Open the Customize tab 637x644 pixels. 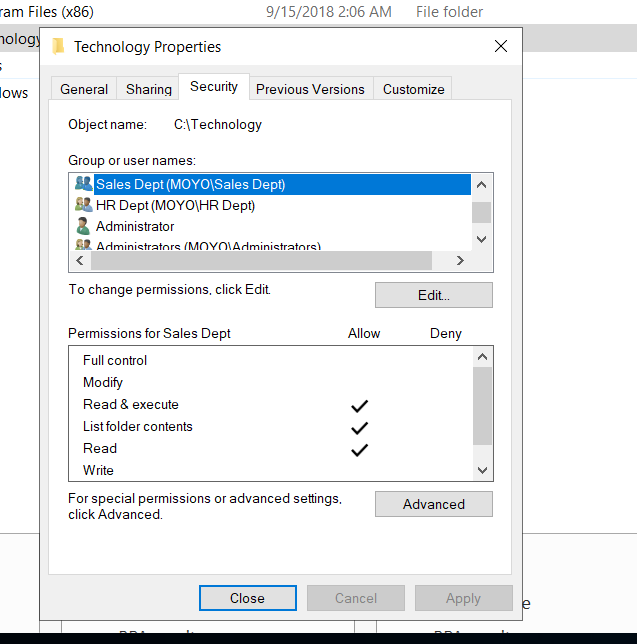(413, 89)
